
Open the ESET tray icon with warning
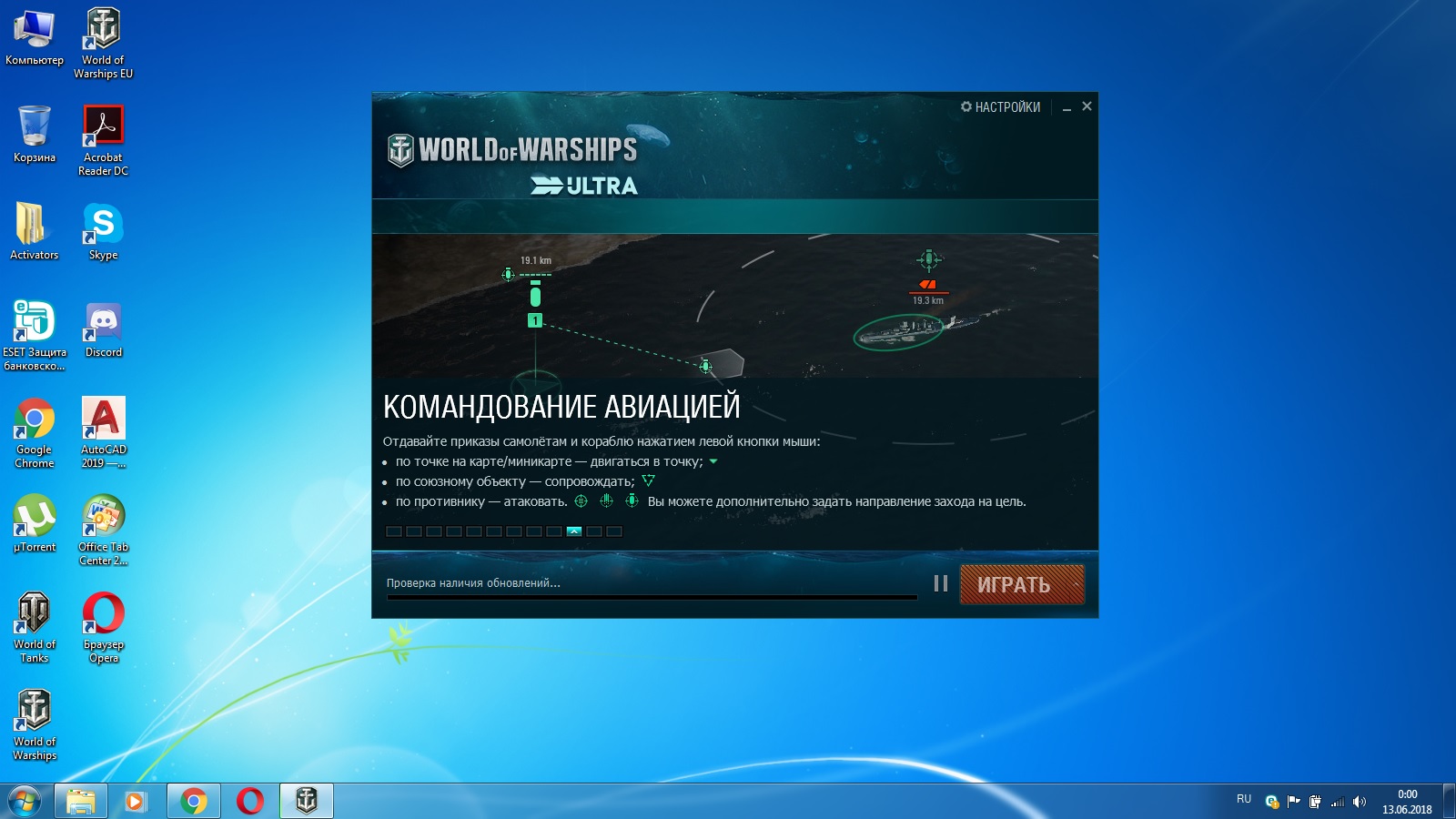(1272, 802)
